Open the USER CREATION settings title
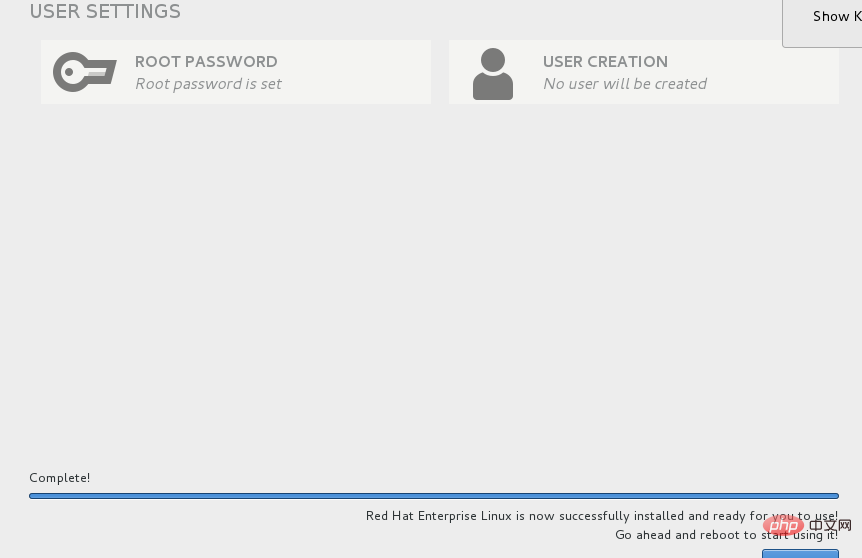 click(605, 62)
